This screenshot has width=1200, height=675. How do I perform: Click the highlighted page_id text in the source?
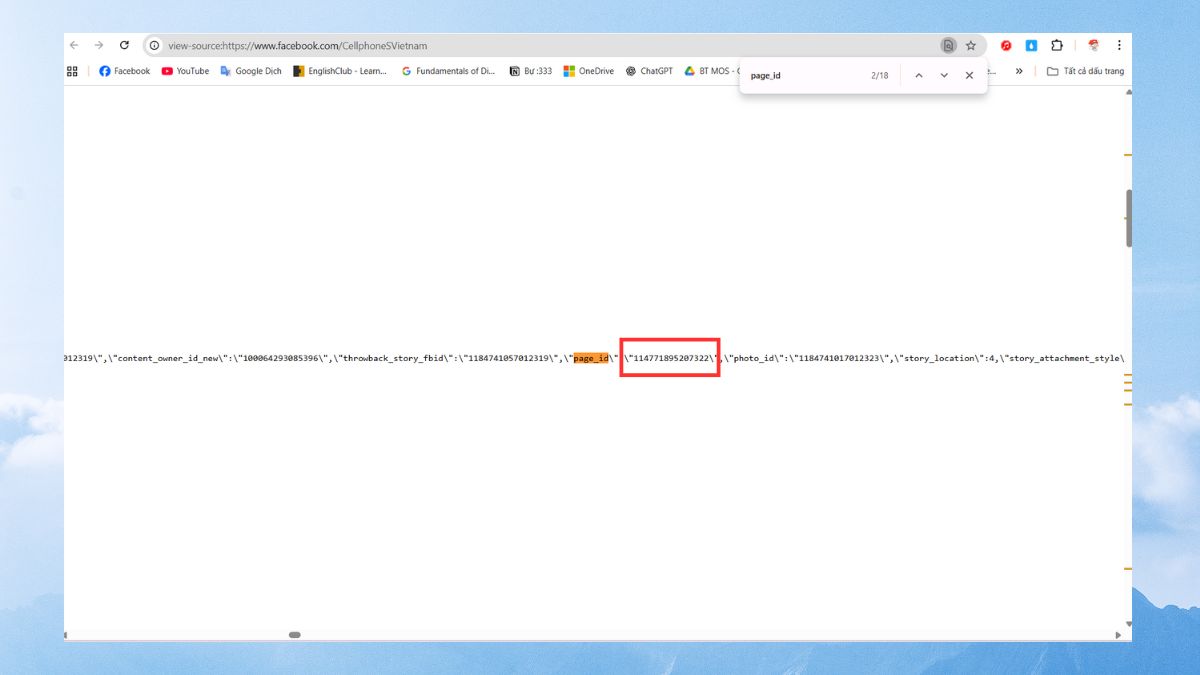[591, 358]
